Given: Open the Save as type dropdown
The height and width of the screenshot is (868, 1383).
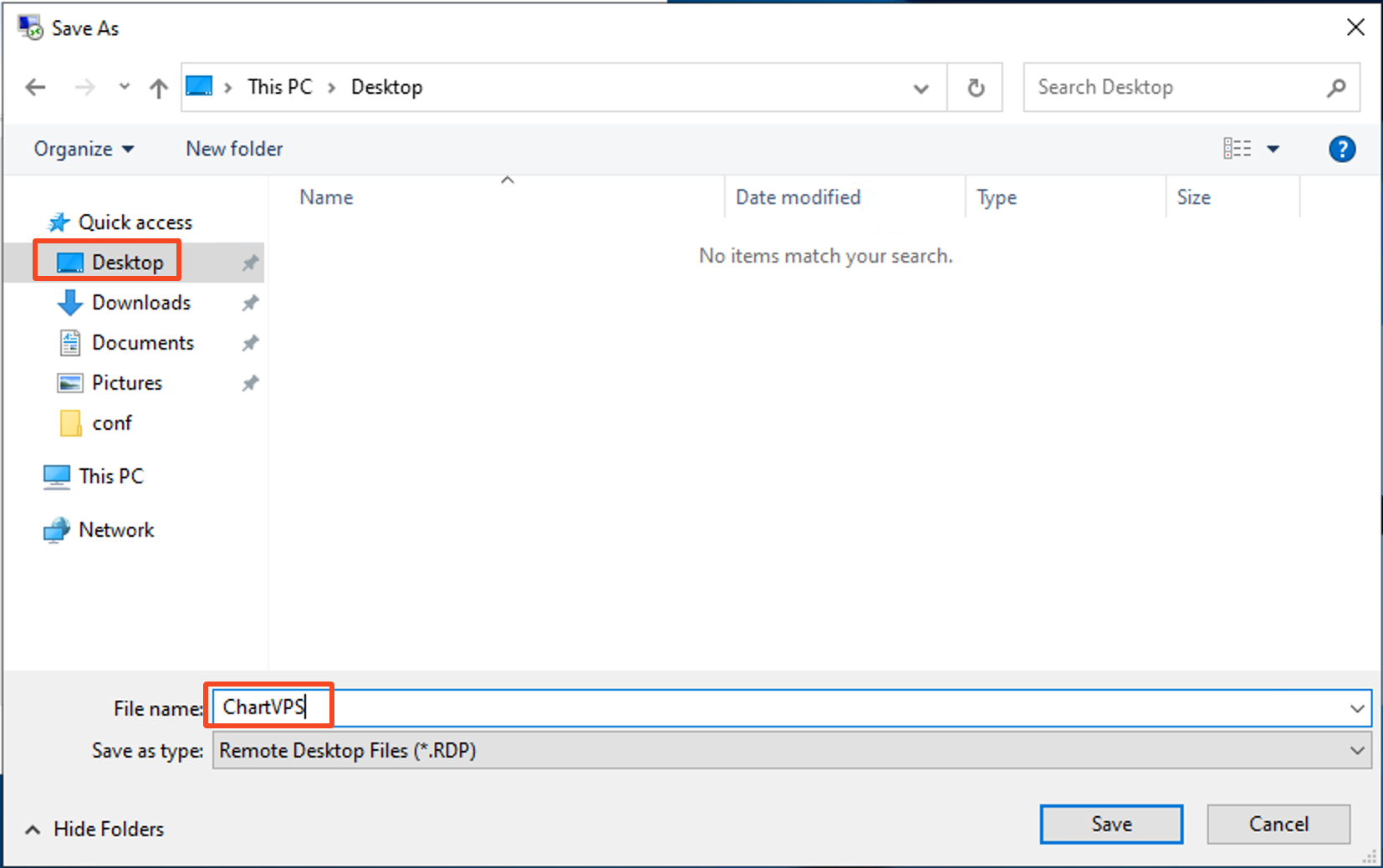Looking at the screenshot, I should 1356,751.
